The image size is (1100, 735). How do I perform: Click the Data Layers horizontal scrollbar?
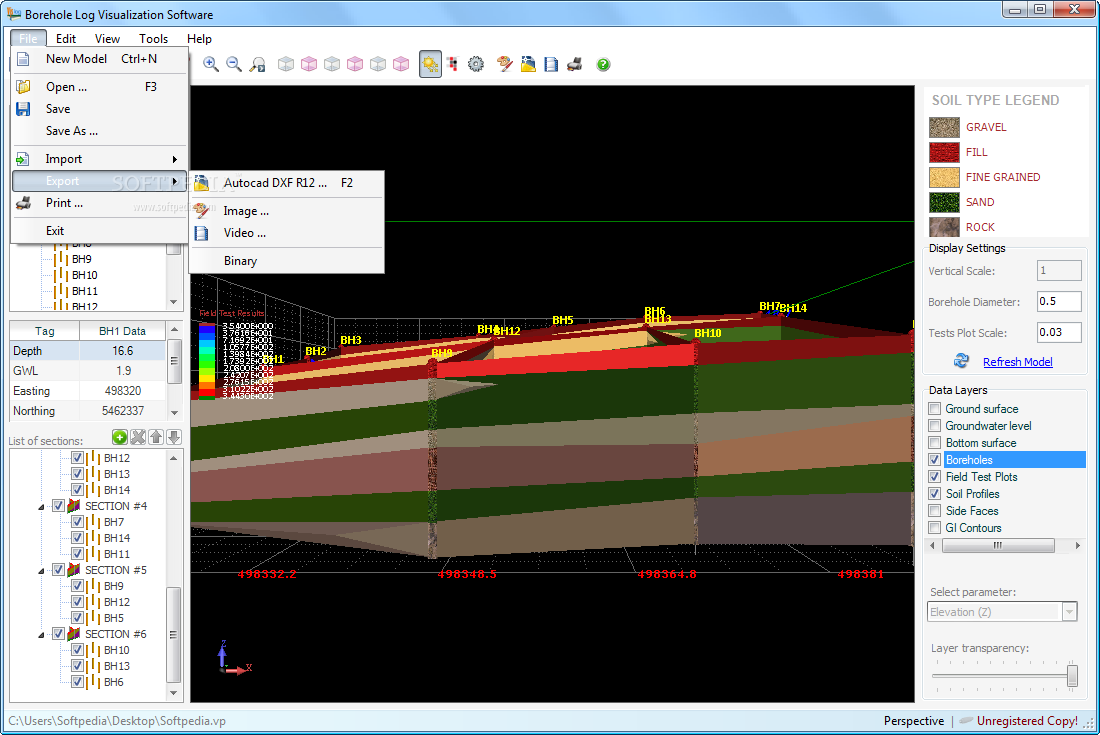(1005, 546)
